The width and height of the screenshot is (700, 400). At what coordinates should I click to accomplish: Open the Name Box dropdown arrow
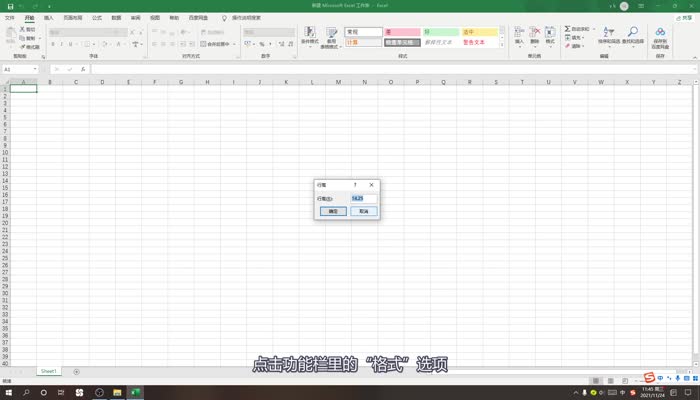(35, 69)
